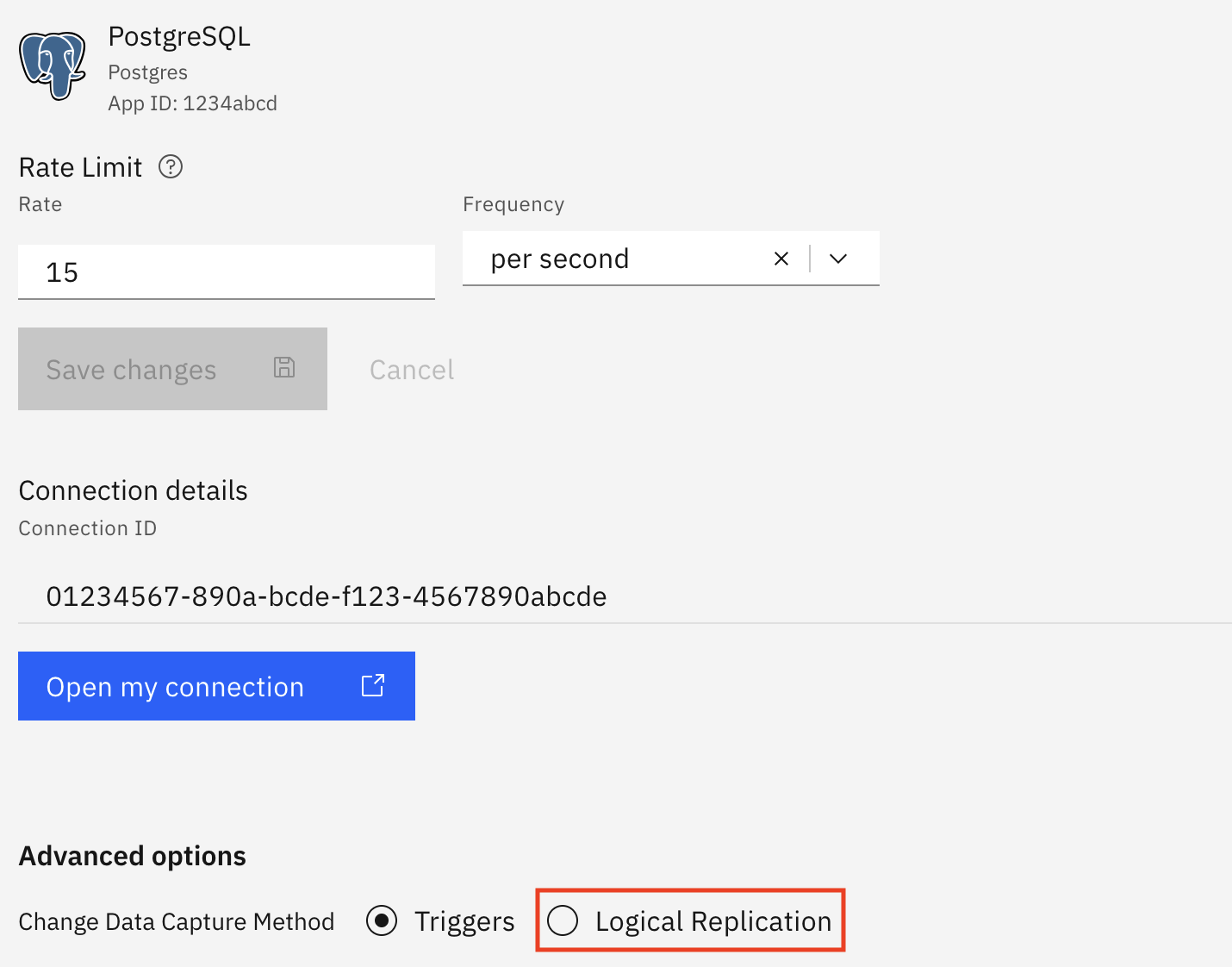1232x967 pixels.
Task: Expand the Frequency dropdown chevron
Action: point(838,259)
